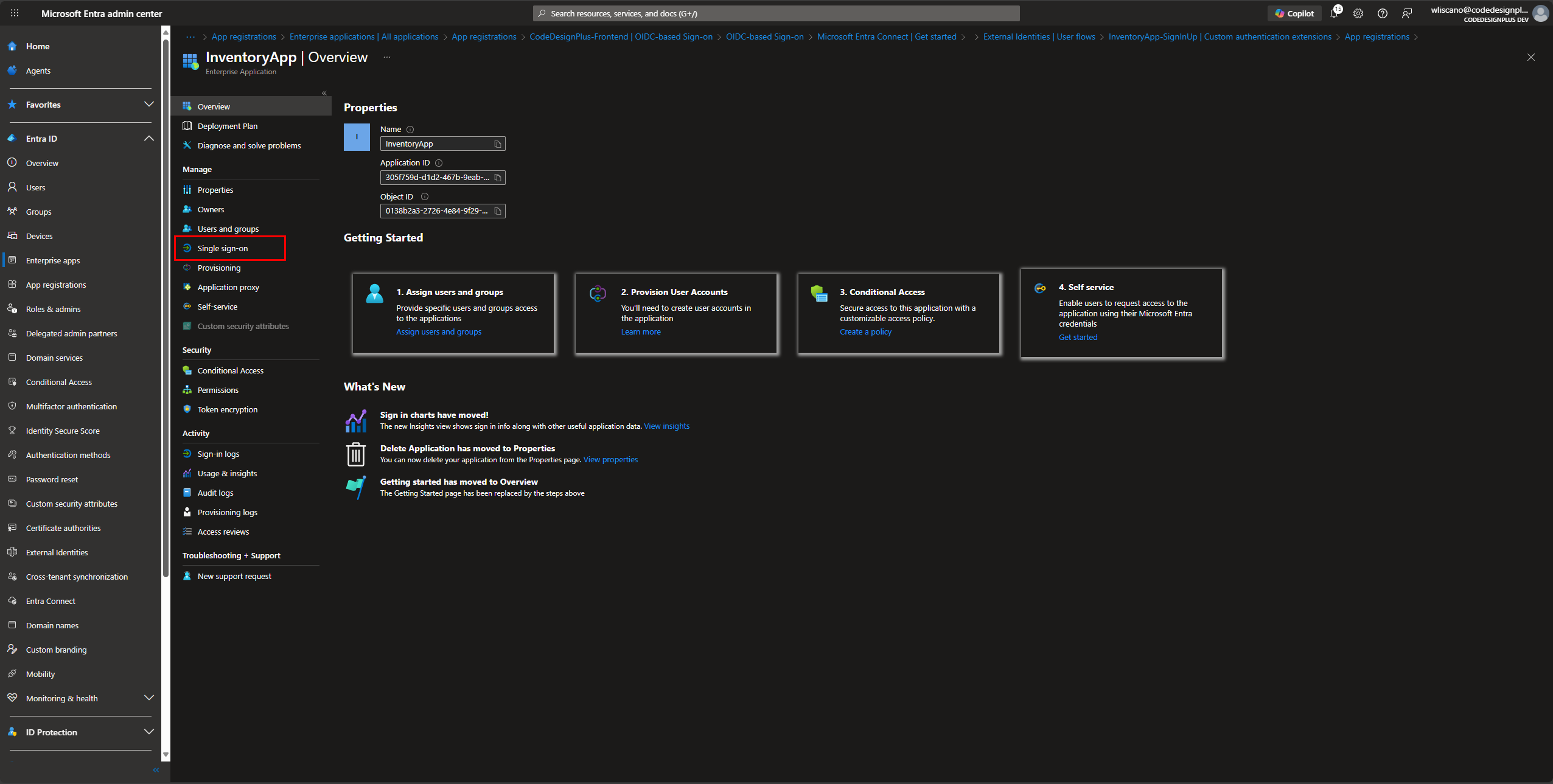Collapse the resource menu with double chevron
This screenshot has height=784, width=1553.
(x=324, y=93)
